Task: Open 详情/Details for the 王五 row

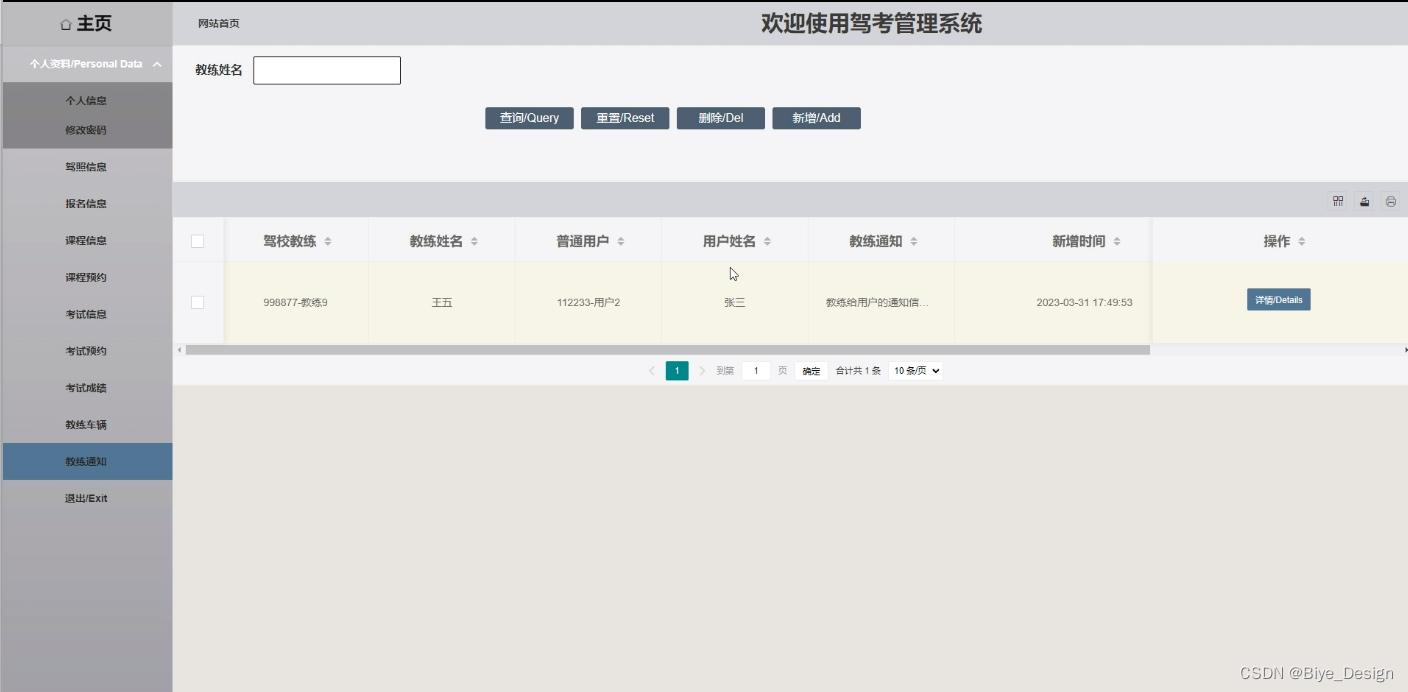Action: (1278, 300)
